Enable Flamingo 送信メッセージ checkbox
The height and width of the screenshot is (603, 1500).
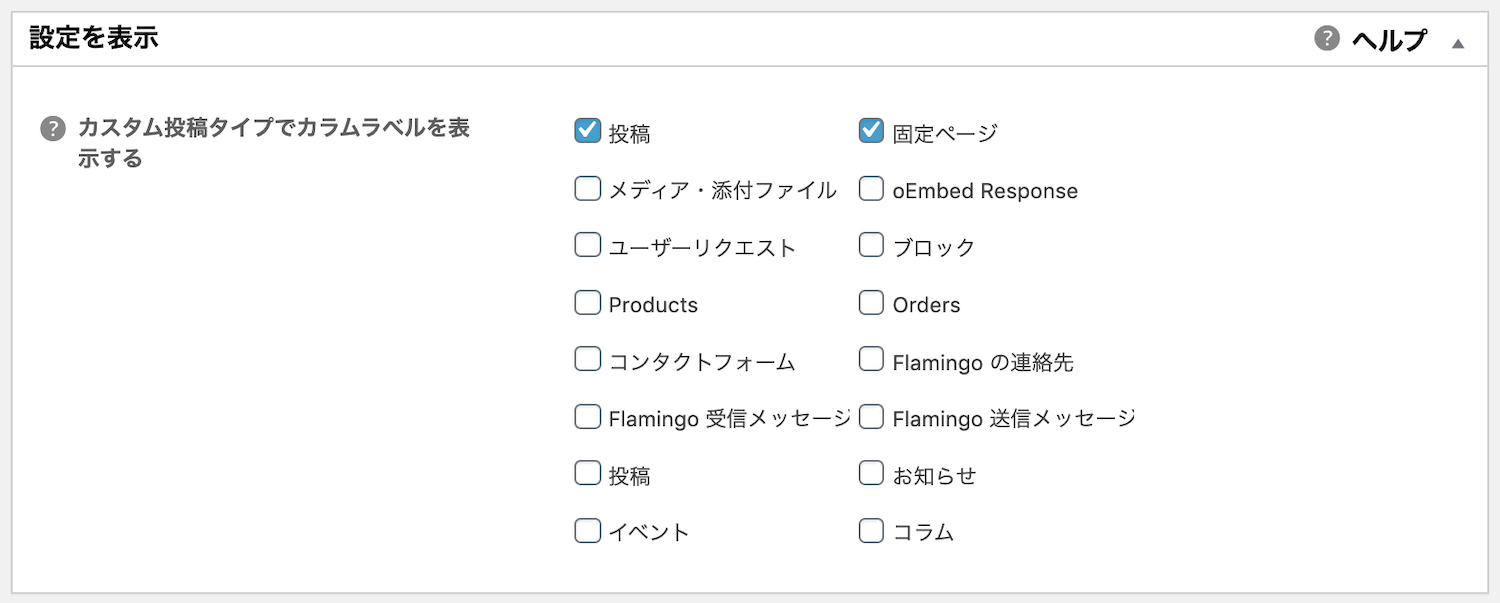pos(871,416)
